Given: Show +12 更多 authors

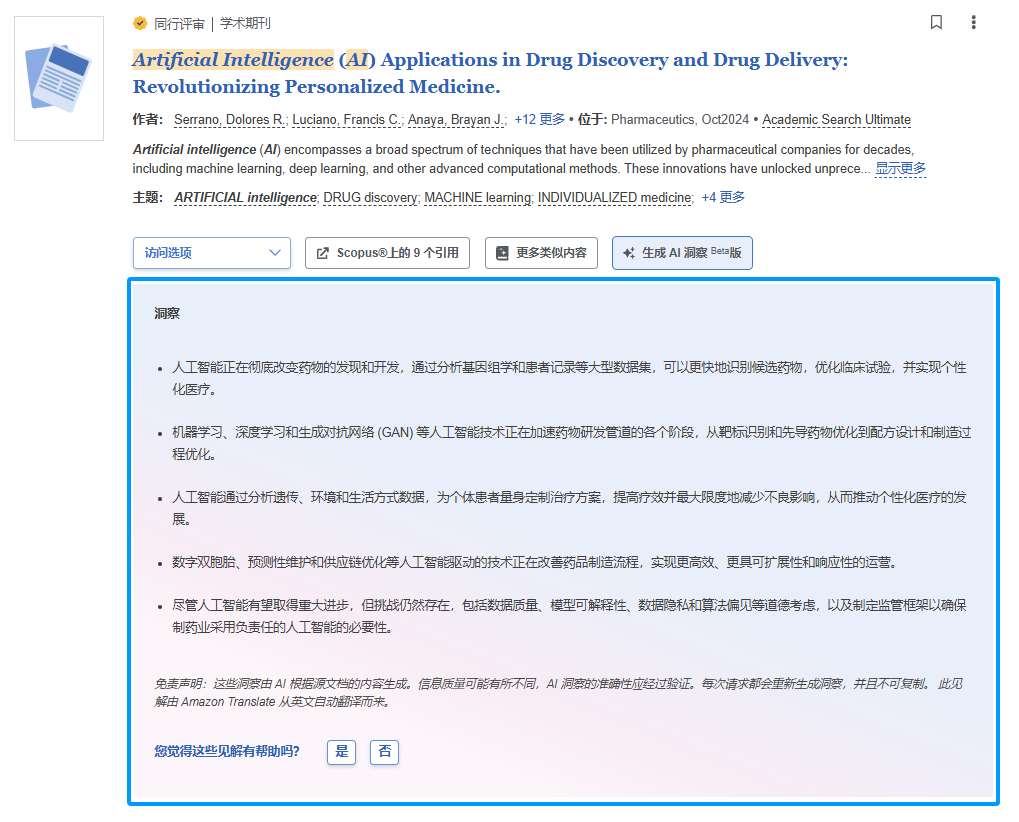Looking at the screenshot, I should (x=539, y=120).
